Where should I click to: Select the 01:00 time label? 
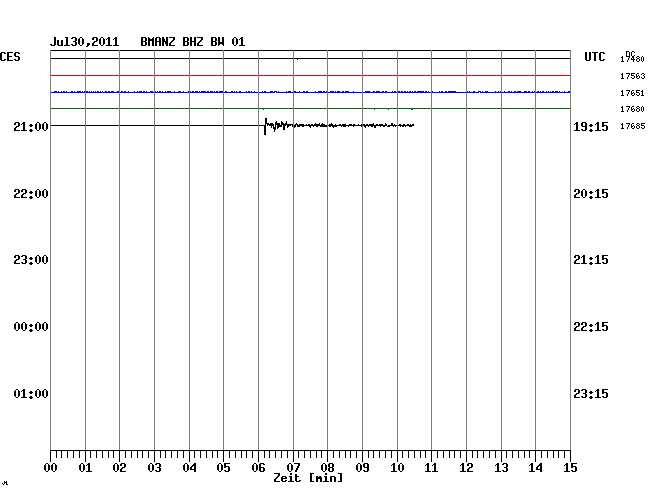click(31, 393)
